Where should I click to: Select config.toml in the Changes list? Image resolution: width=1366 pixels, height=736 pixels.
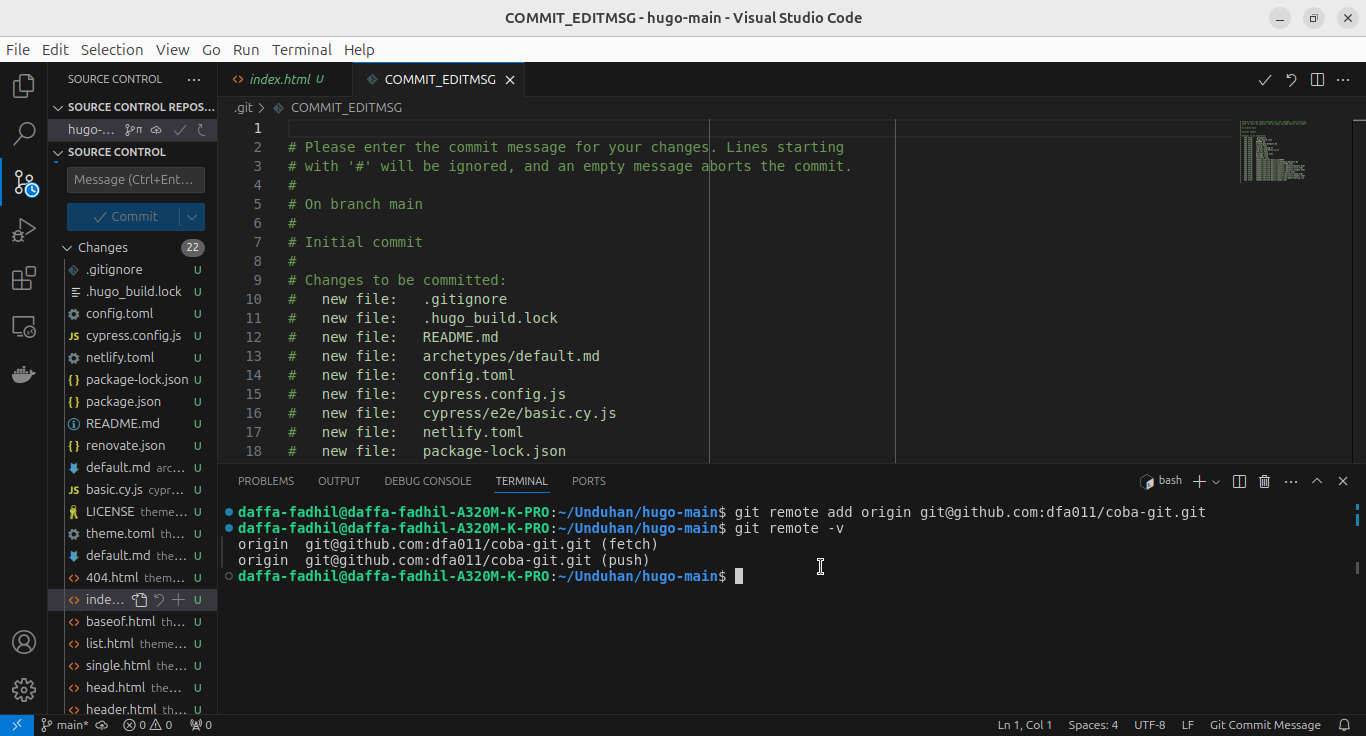tap(132, 313)
